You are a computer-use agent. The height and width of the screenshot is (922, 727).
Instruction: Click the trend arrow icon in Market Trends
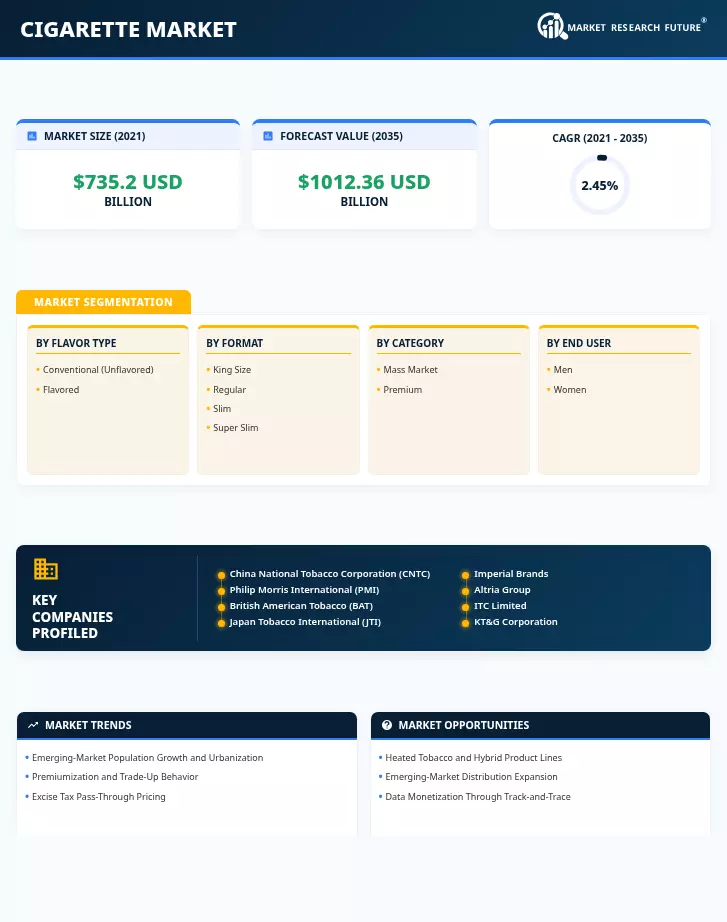33,725
